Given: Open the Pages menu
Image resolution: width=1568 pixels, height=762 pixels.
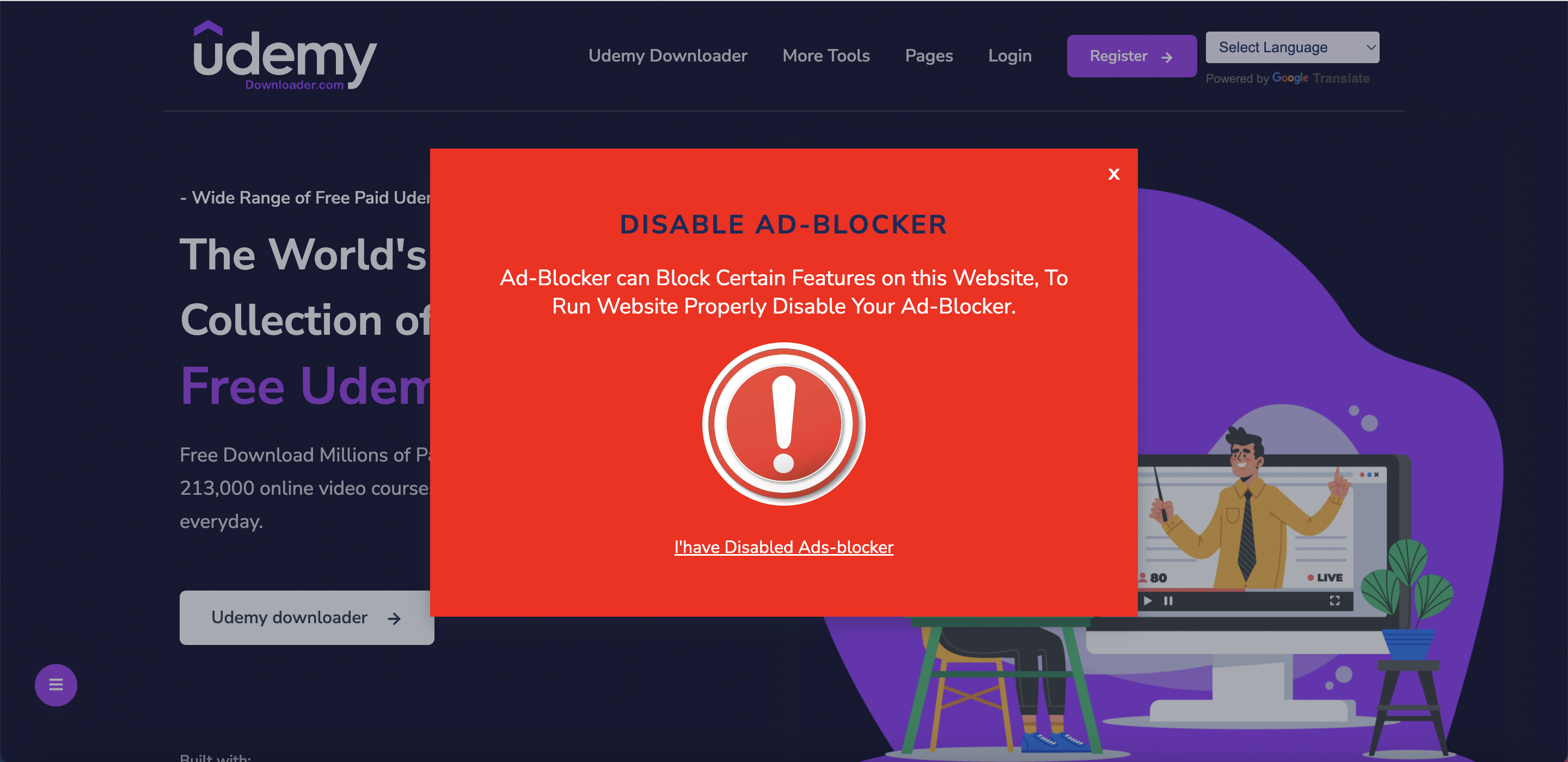Looking at the screenshot, I should coord(929,56).
